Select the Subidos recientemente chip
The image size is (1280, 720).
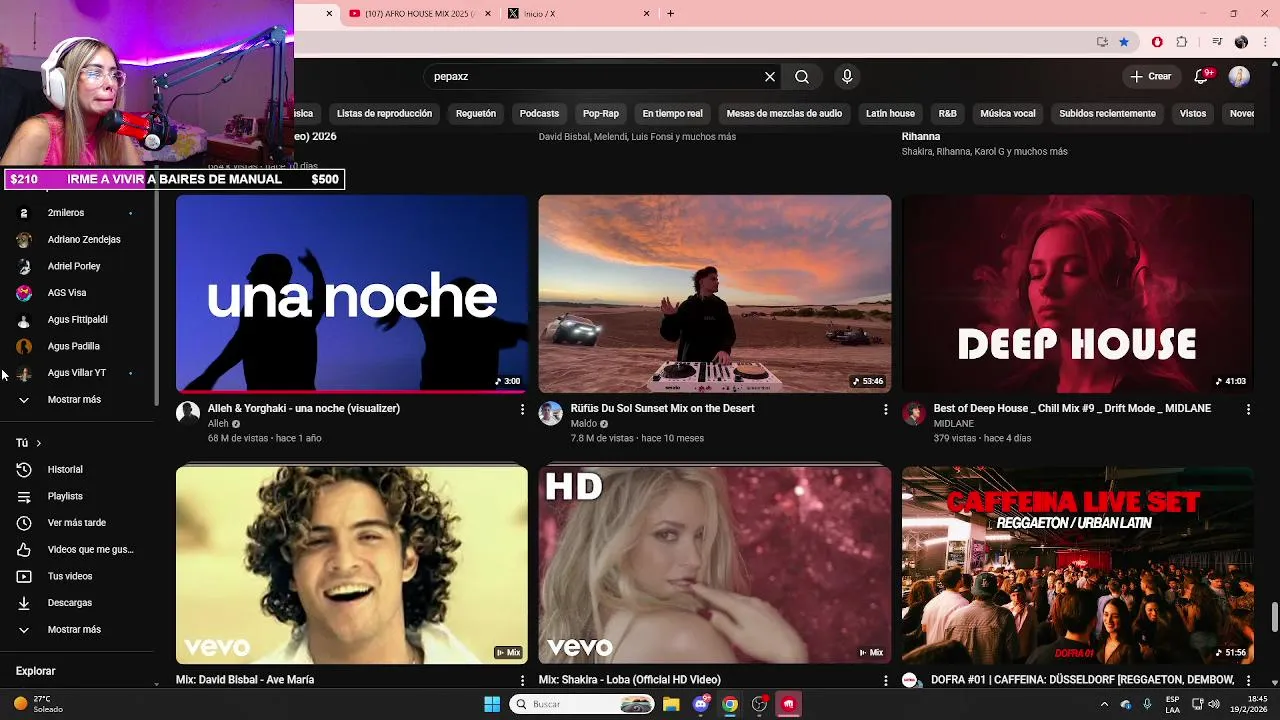point(1107,113)
